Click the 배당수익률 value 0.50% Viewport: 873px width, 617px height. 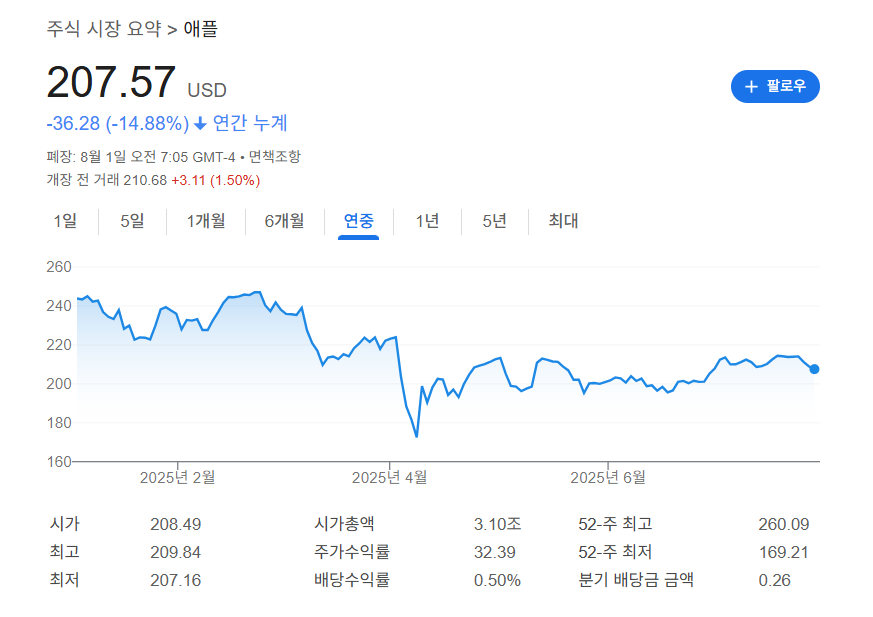pos(497,580)
